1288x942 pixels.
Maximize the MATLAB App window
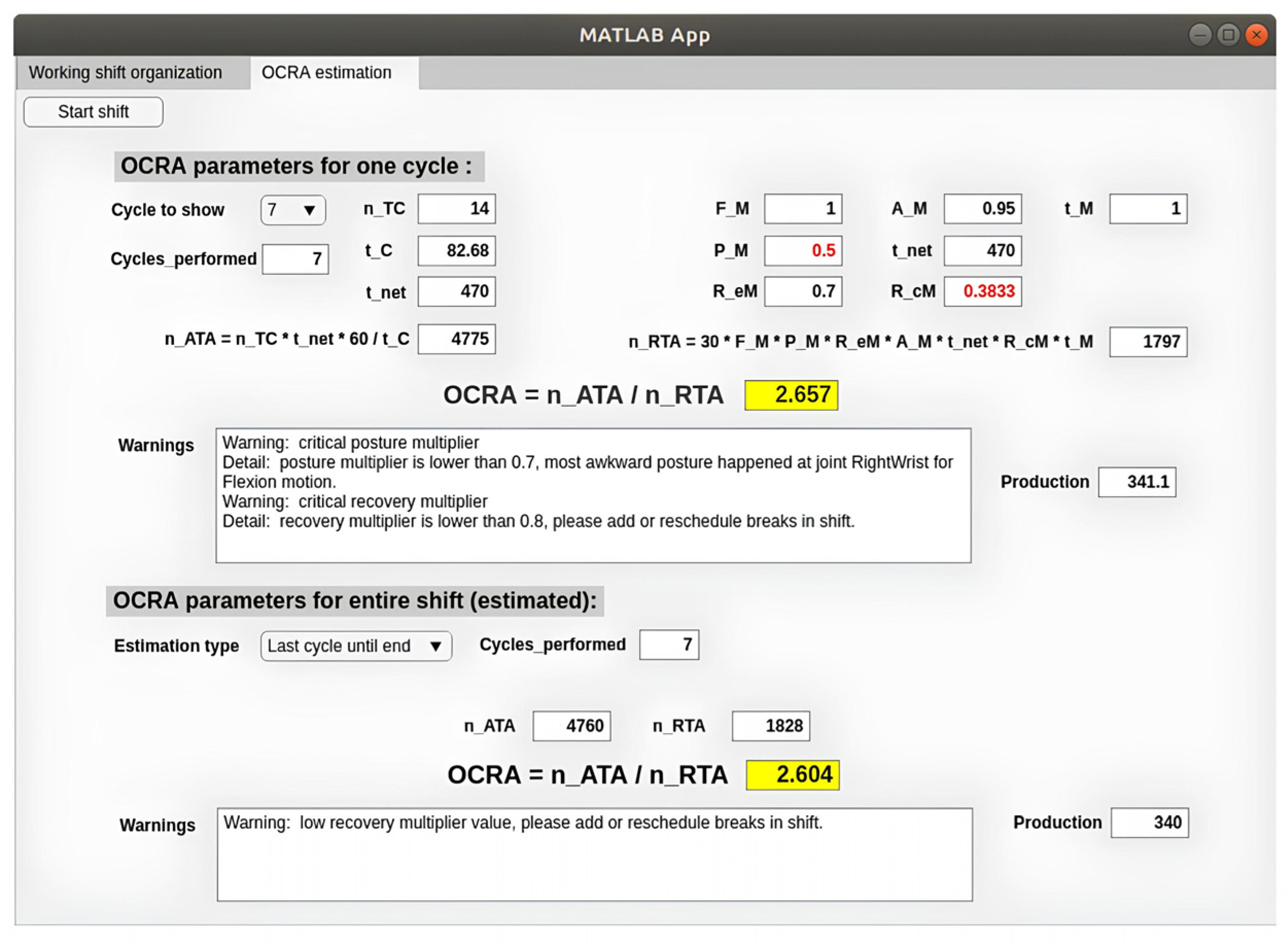pos(1228,36)
